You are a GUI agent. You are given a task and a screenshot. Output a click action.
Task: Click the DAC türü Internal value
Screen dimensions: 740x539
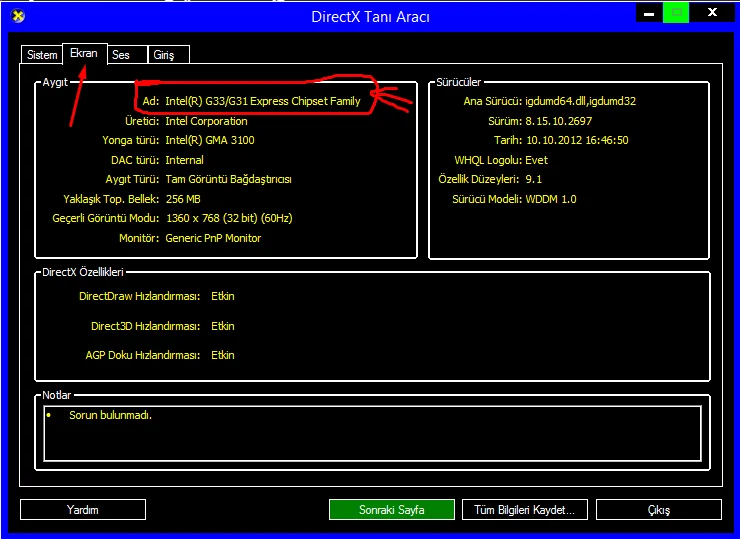click(x=185, y=160)
